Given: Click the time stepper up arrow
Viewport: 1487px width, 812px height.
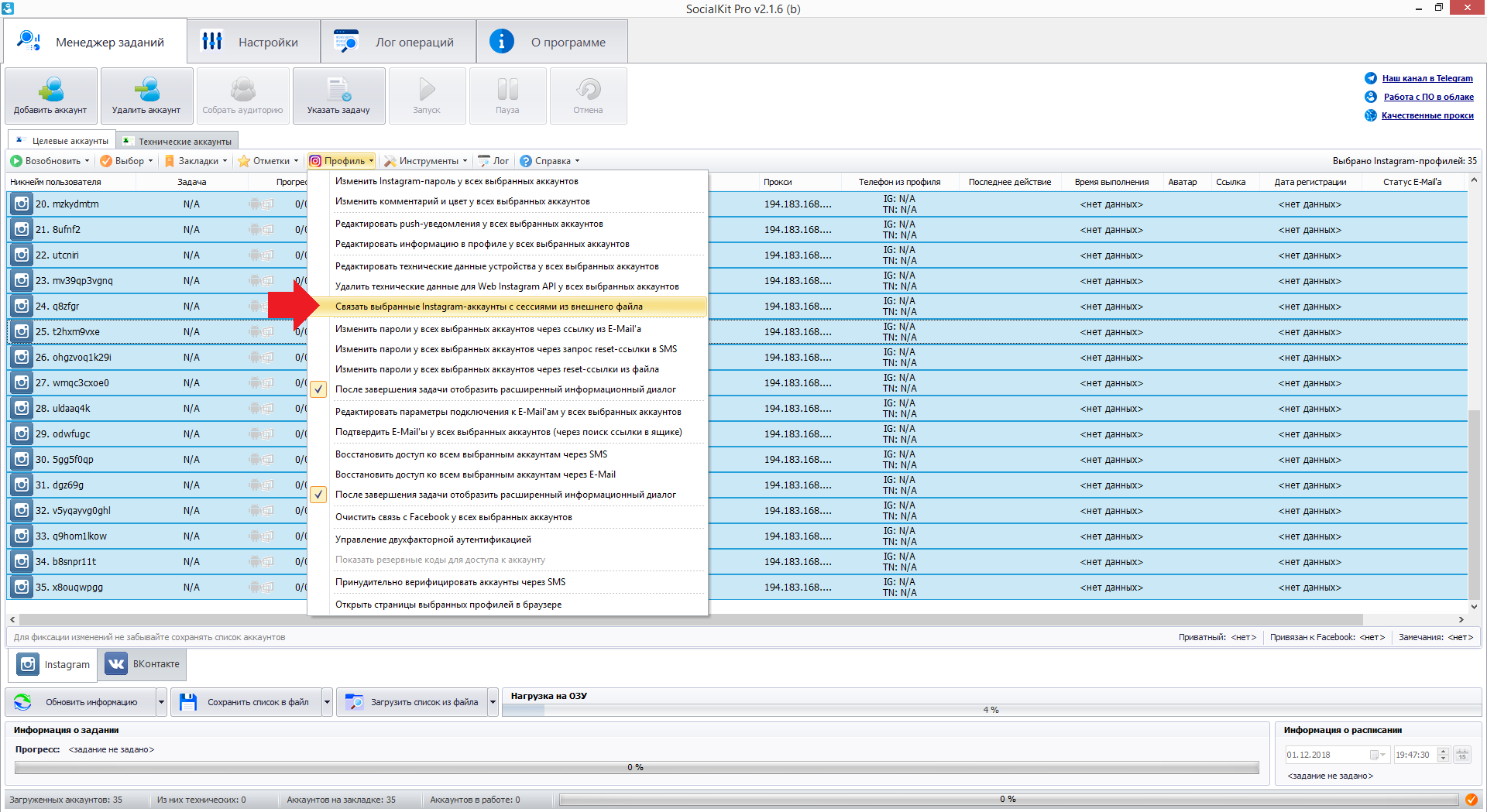Looking at the screenshot, I should (x=1443, y=751).
